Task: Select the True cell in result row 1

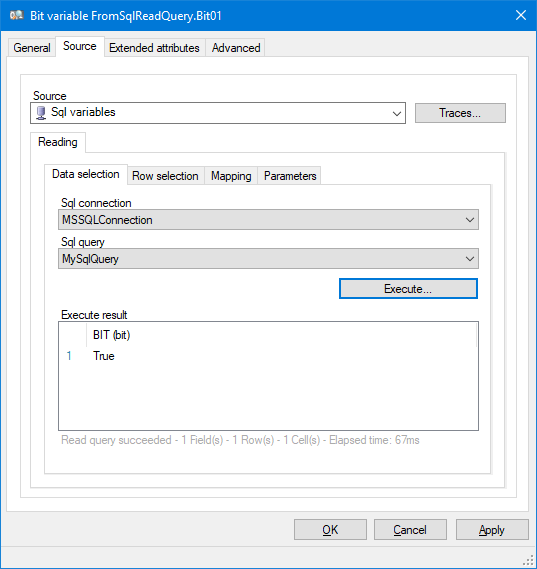Action: point(104,356)
